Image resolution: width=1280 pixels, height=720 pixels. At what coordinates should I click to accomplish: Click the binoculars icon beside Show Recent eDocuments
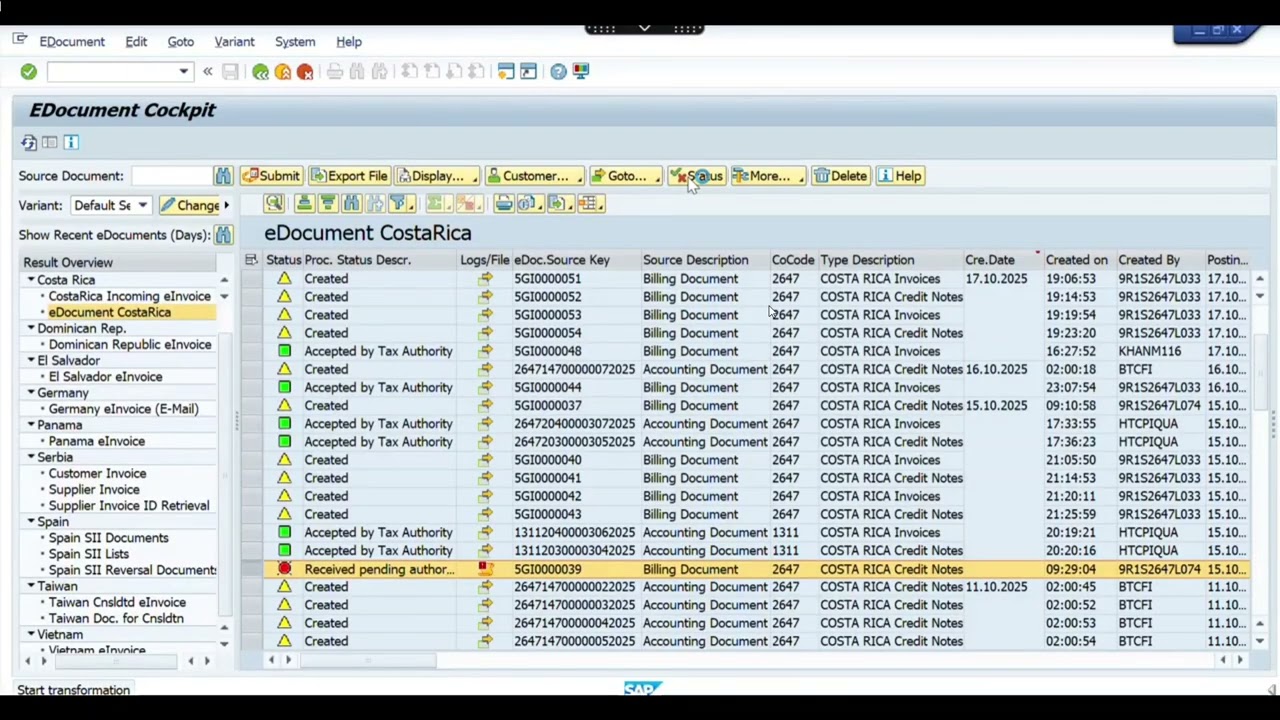click(223, 235)
